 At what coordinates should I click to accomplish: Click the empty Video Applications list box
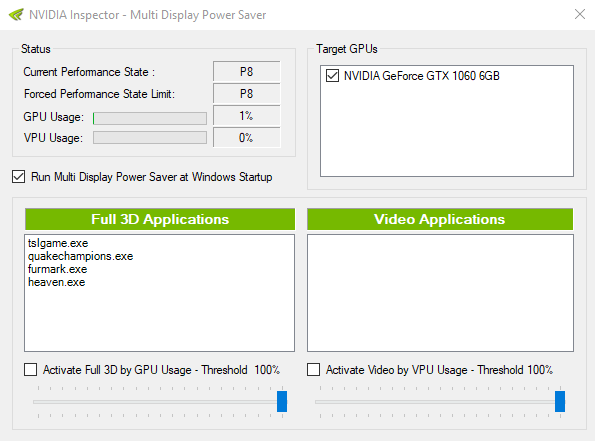440,293
